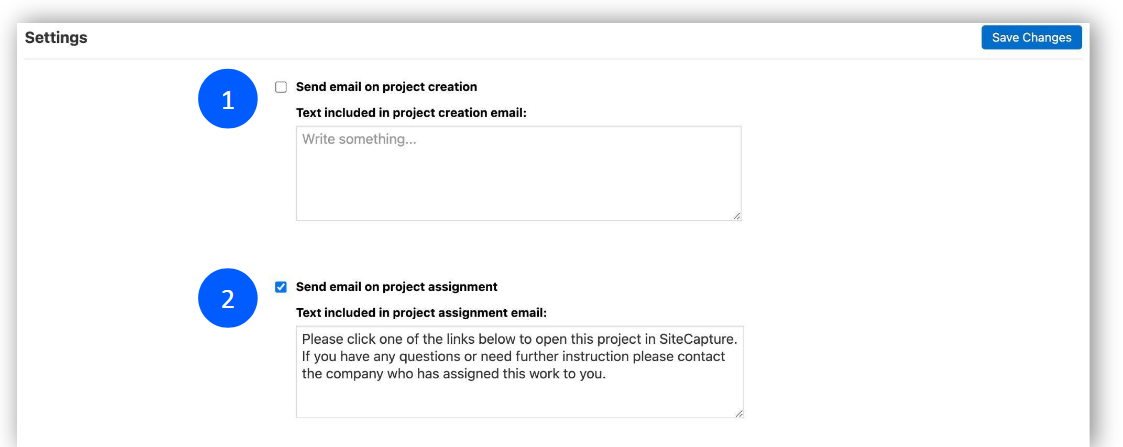
Task: Click 'Text included in project assignment email:' label
Action: tap(421, 313)
